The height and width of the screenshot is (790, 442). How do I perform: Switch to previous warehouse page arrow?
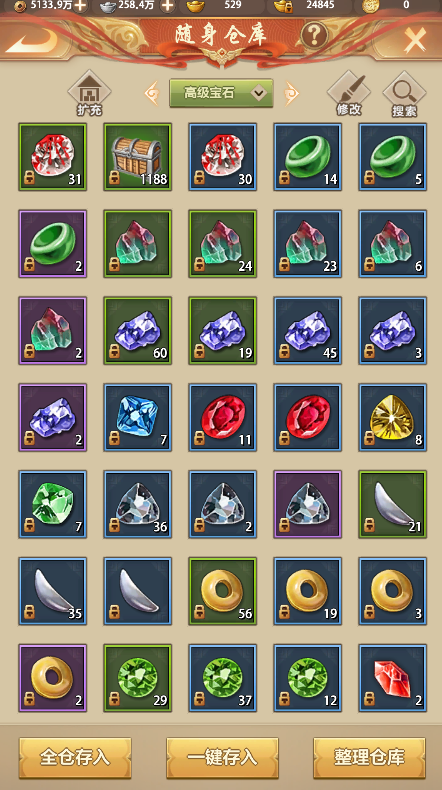[152, 94]
